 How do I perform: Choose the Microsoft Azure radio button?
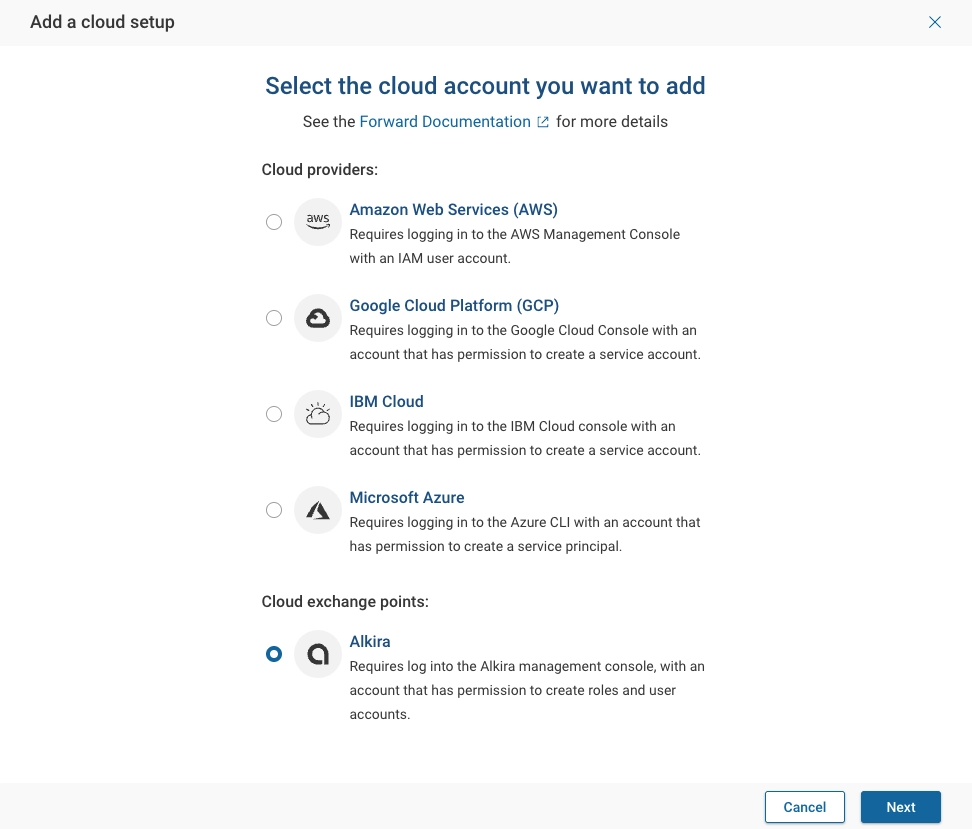point(274,510)
